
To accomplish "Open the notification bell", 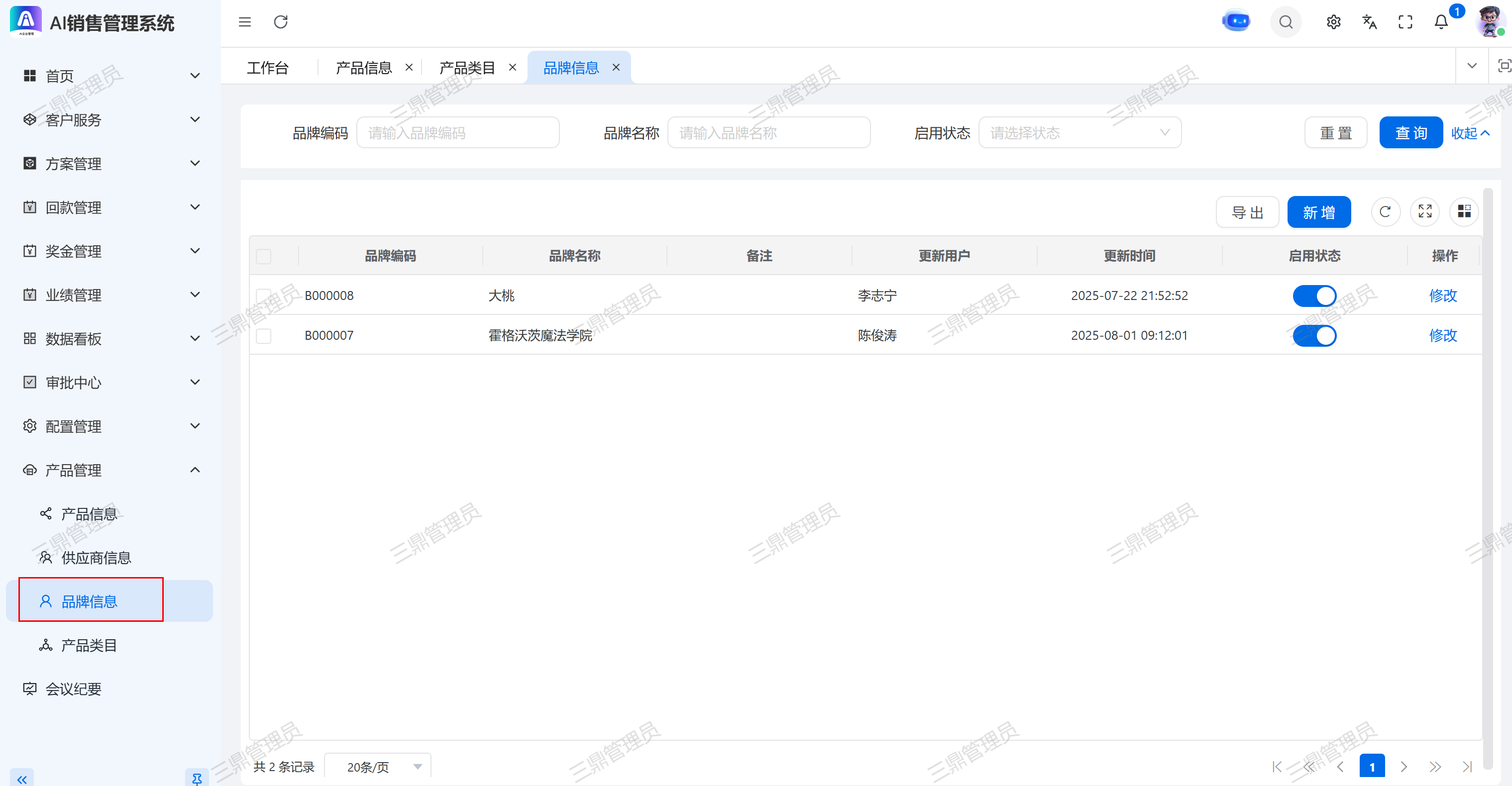I will [1441, 22].
